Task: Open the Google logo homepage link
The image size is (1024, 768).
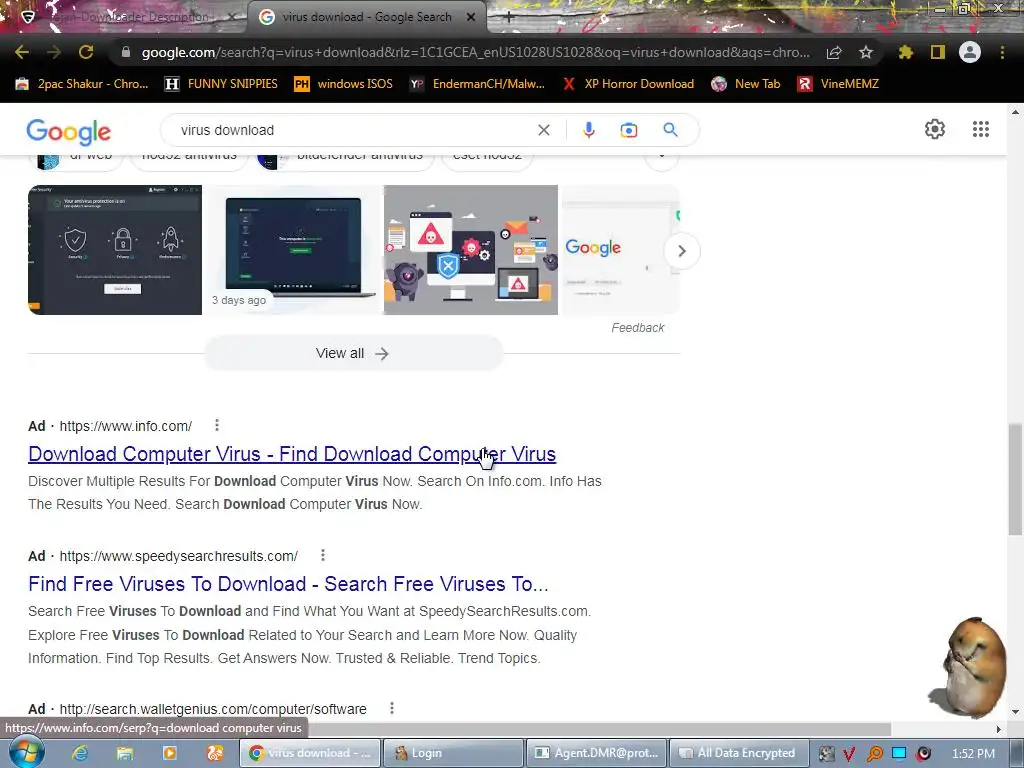Action: point(69,132)
